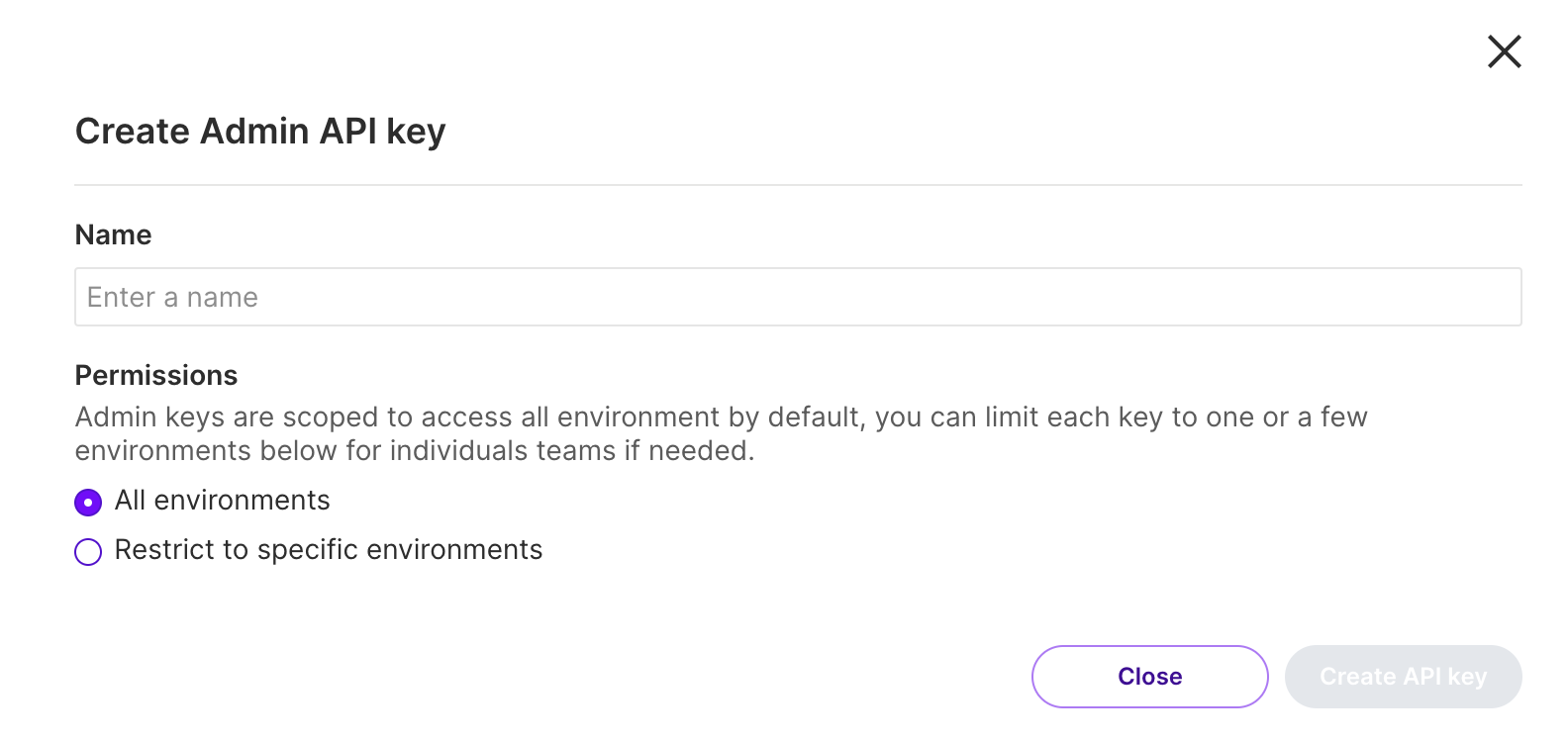Click into the Name text field
Image resolution: width=1568 pixels, height=742 pixels.
797,297
